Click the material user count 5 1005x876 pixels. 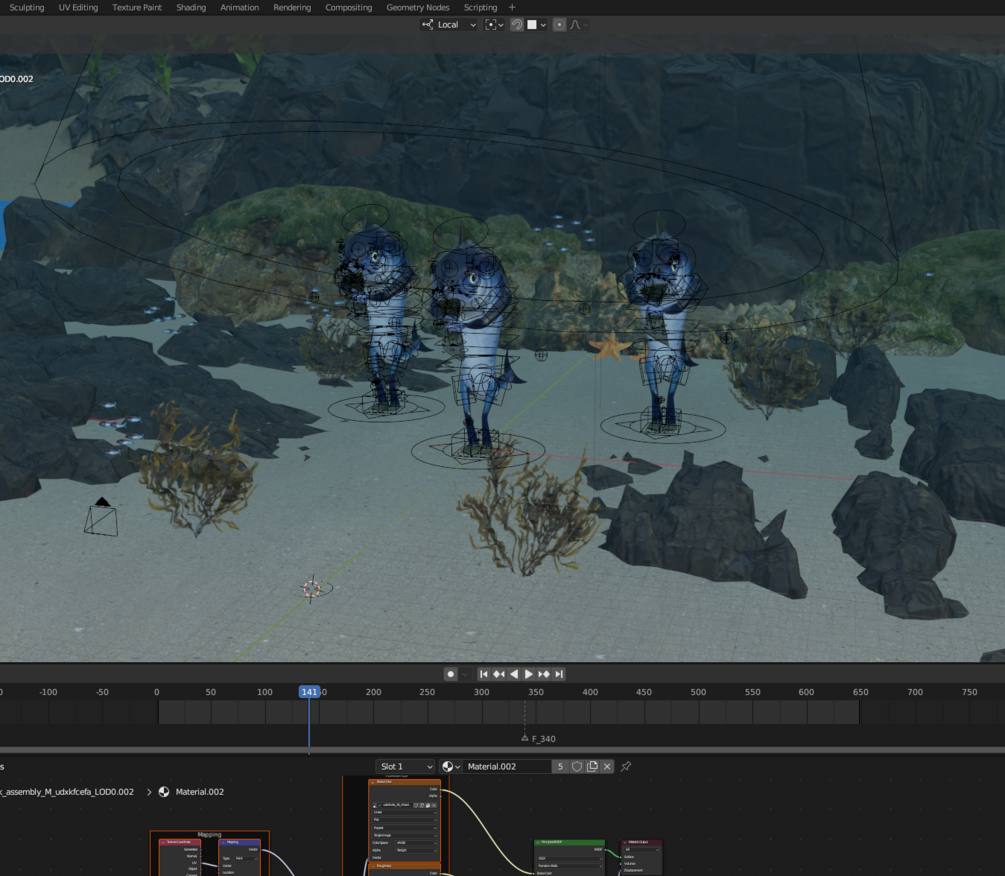pos(560,766)
